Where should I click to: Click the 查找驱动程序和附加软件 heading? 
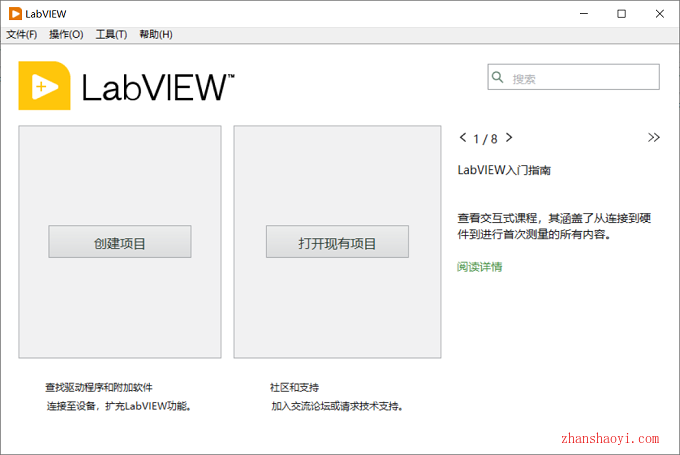(x=99, y=387)
